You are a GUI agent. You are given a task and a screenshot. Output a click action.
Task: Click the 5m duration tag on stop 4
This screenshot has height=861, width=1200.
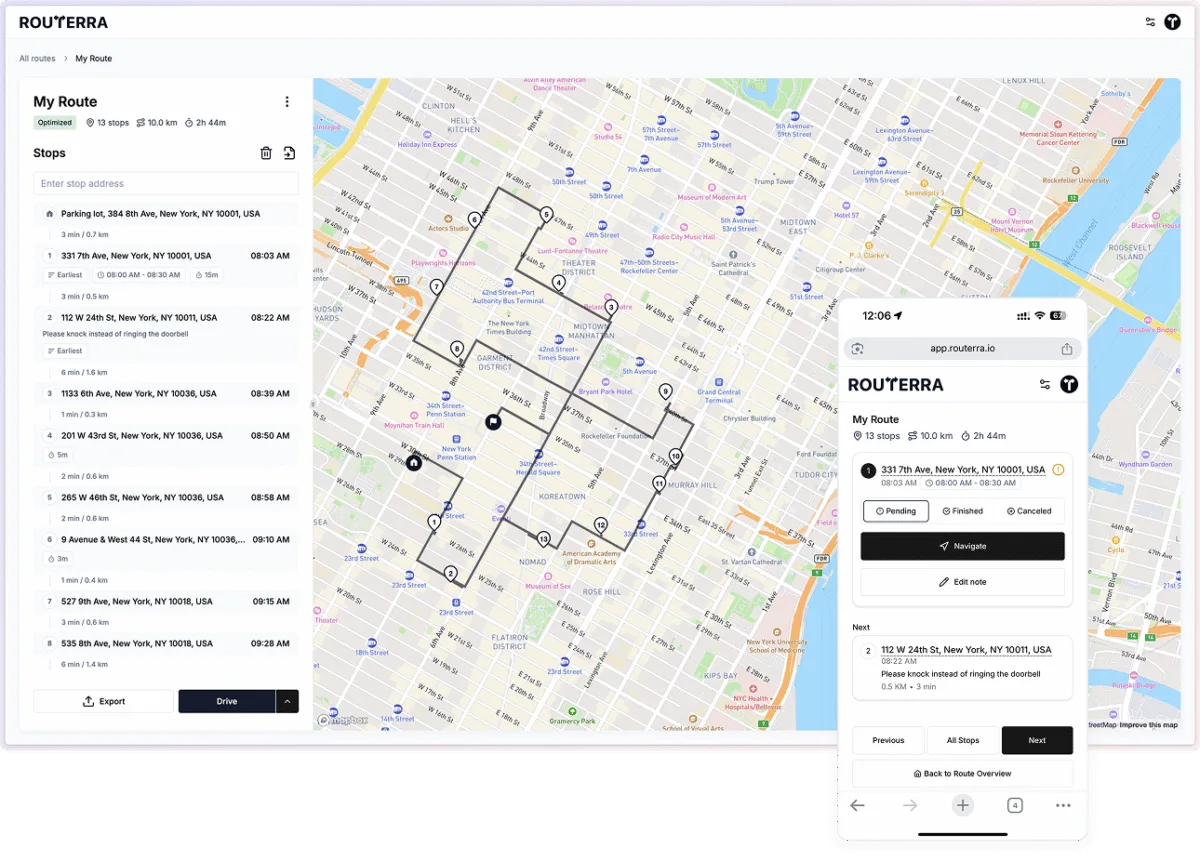[57, 455]
